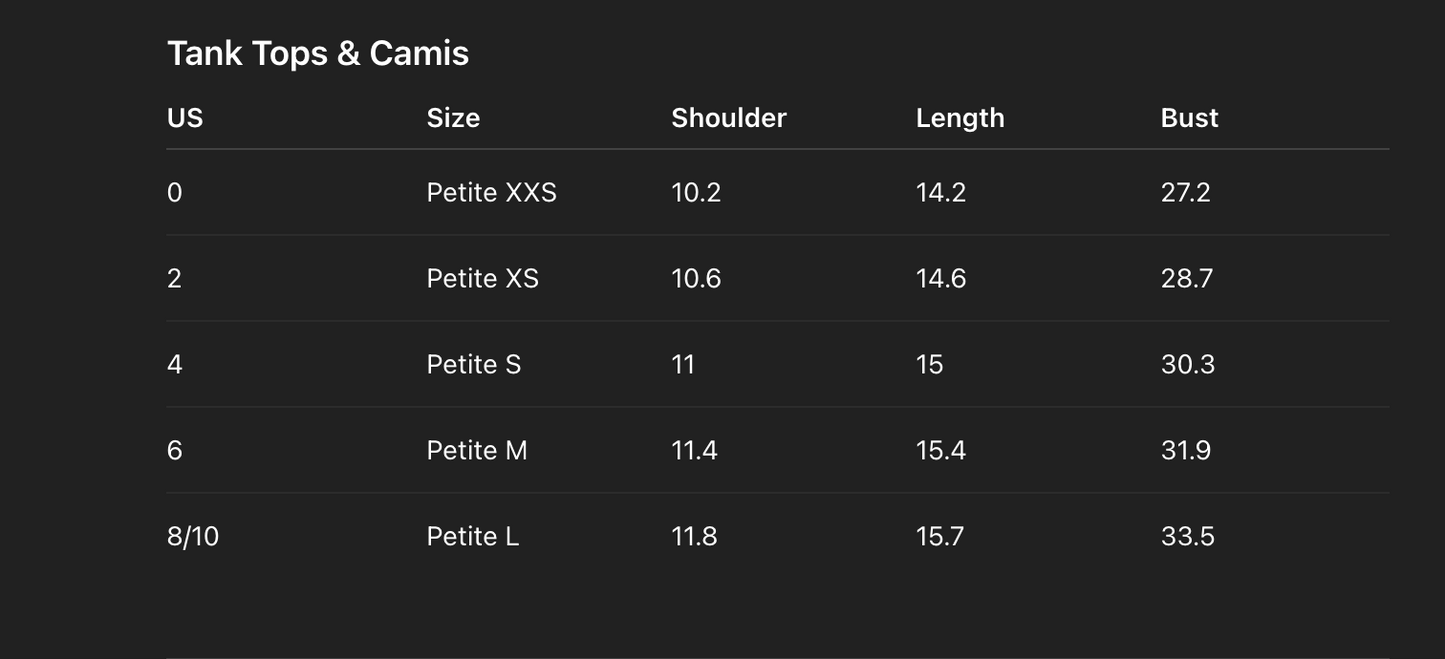The height and width of the screenshot is (659, 1445).
Task: Click US size 6 cell
Action: click(175, 450)
